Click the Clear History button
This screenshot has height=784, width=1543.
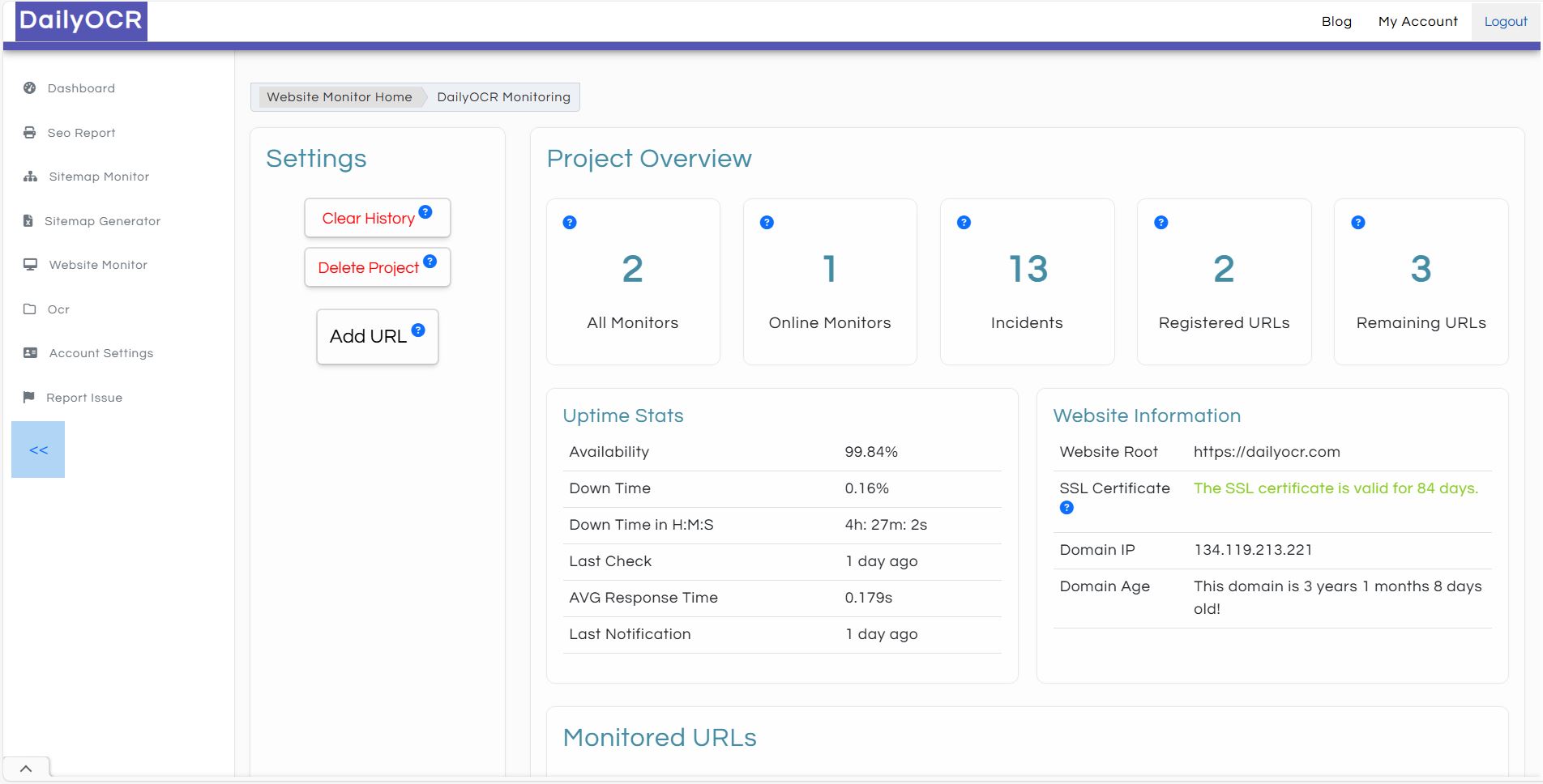point(378,218)
